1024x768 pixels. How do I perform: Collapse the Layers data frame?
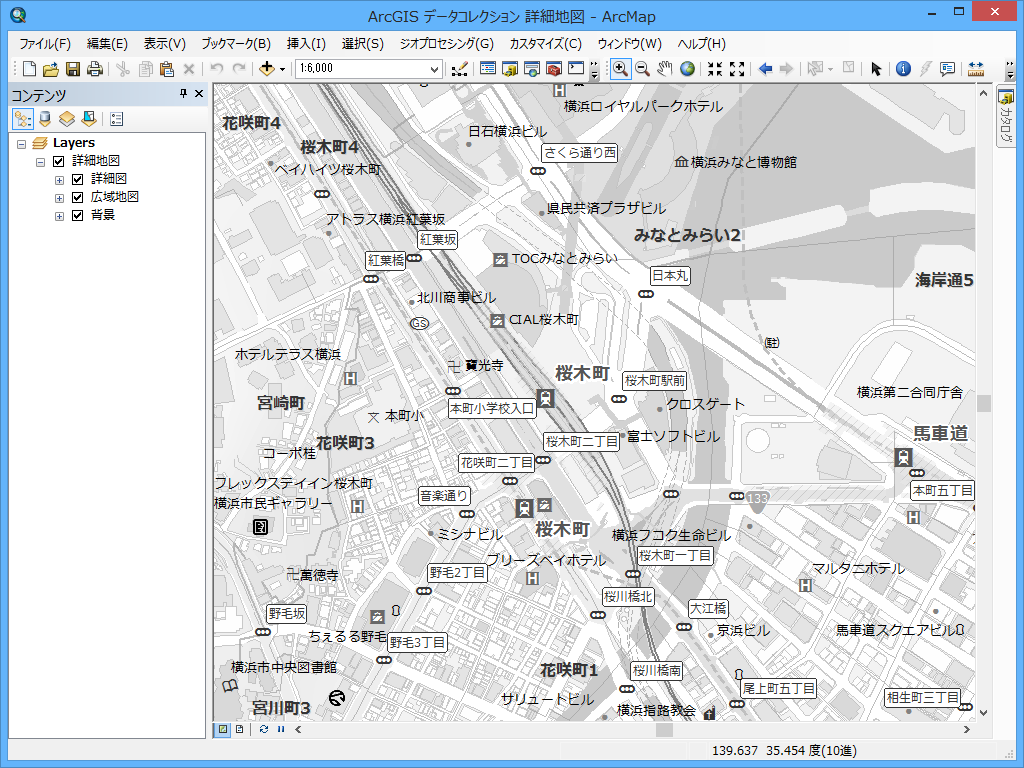coord(22,144)
